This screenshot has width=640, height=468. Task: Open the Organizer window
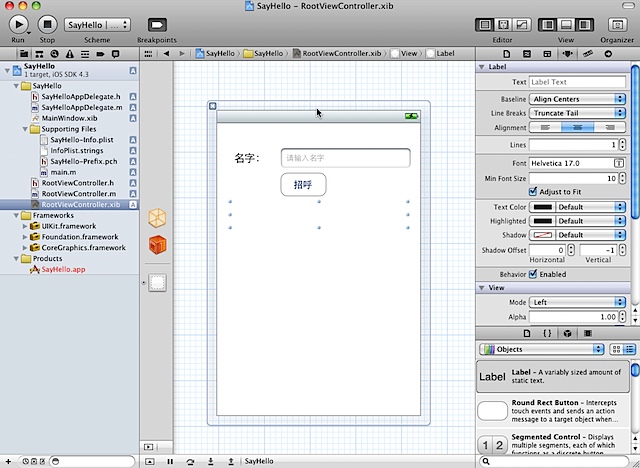coord(616,24)
